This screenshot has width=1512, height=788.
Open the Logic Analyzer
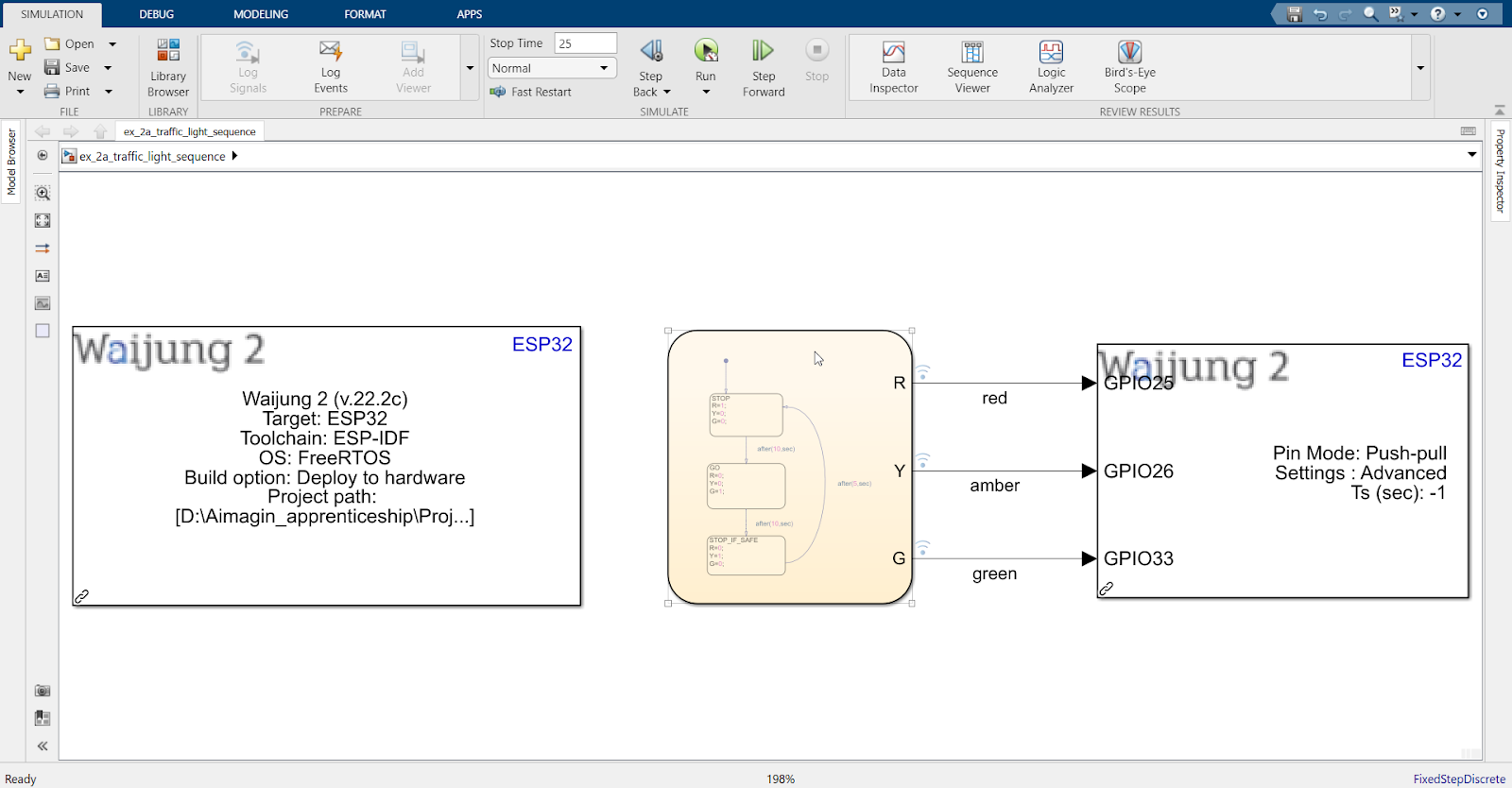(x=1051, y=67)
